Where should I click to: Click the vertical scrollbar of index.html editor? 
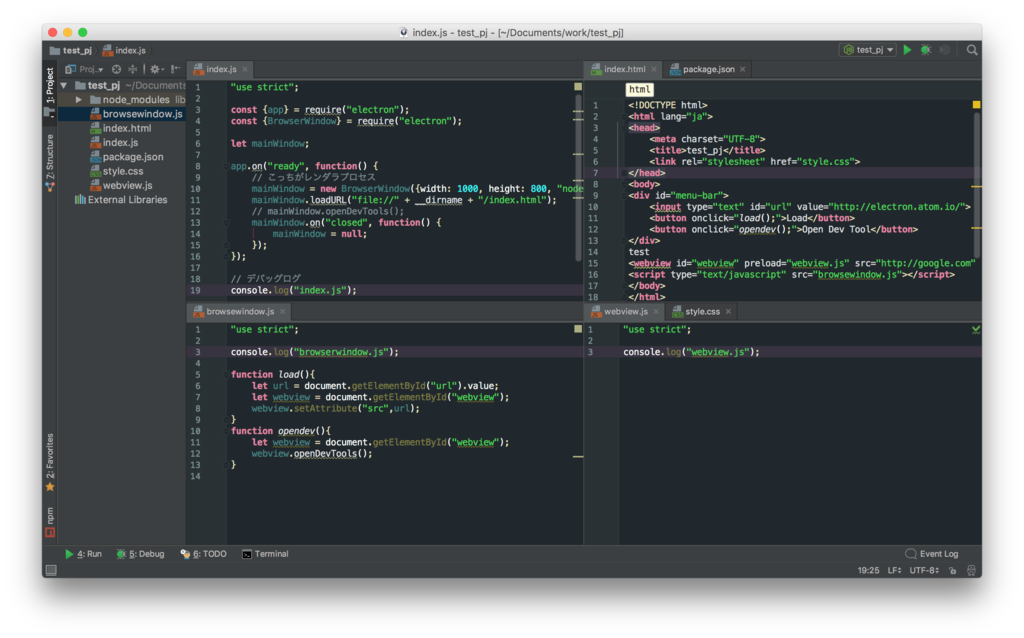click(x=977, y=186)
